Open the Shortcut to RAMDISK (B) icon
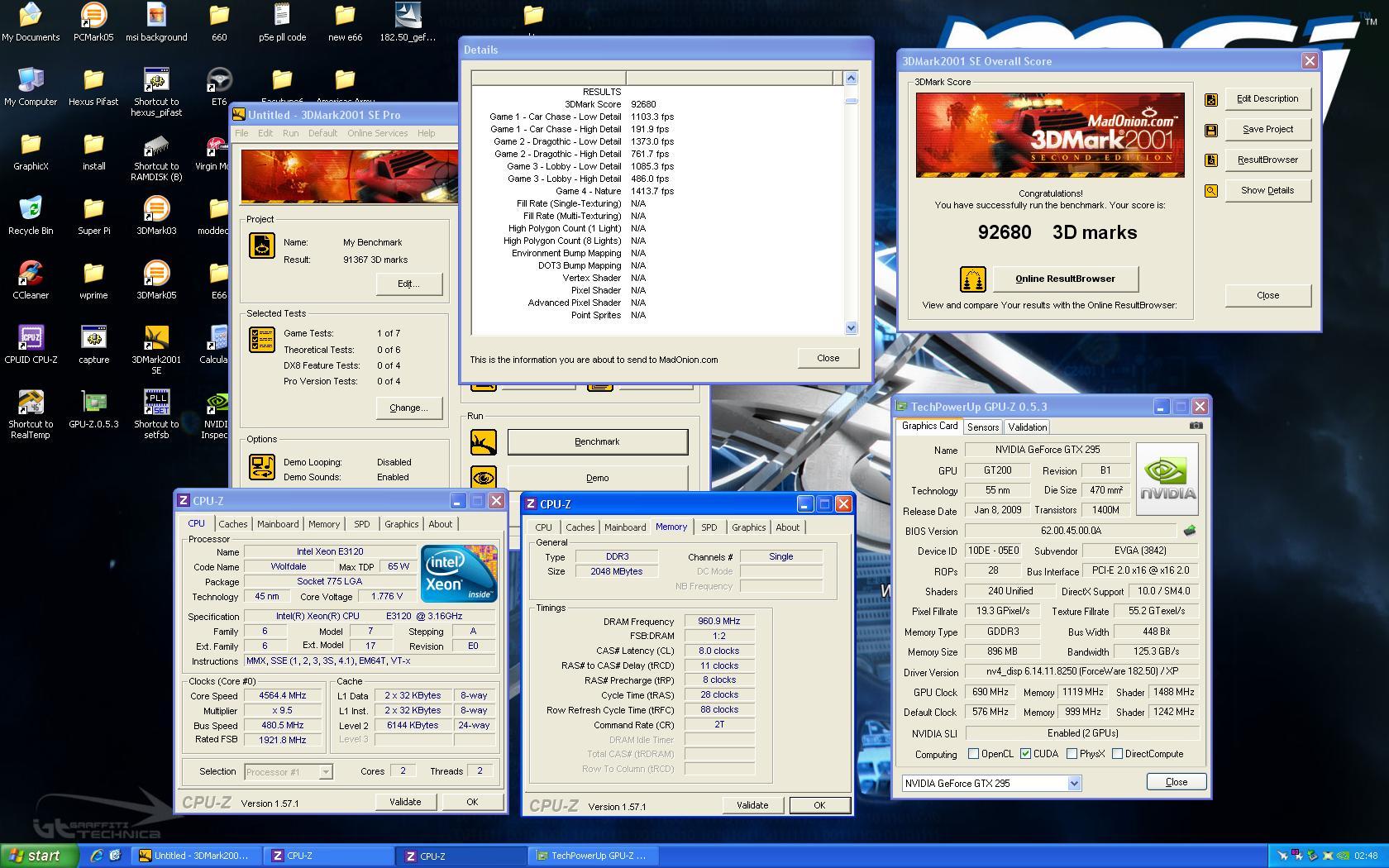Image resolution: width=1389 pixels, height=868 pixels. pyautogui.click(x=156, y=155)
